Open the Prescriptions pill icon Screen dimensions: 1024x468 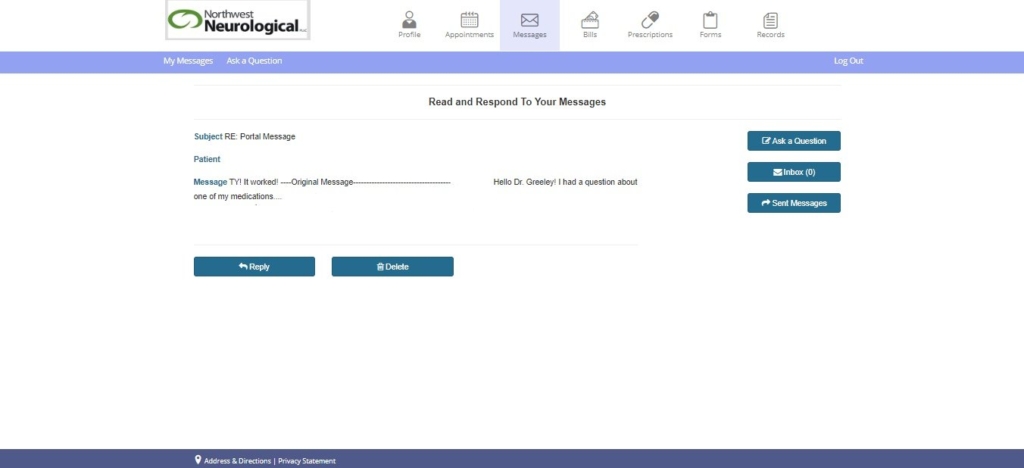click(650, 20)
